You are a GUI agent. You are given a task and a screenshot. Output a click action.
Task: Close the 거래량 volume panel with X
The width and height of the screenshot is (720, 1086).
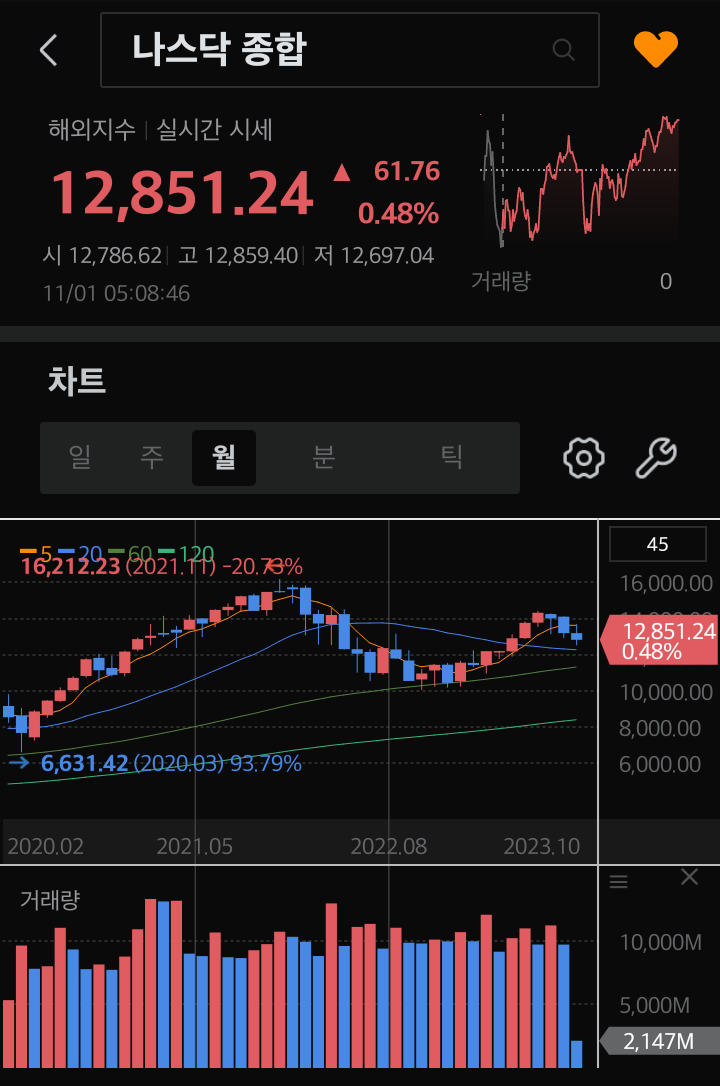click(x=690, y=878)
